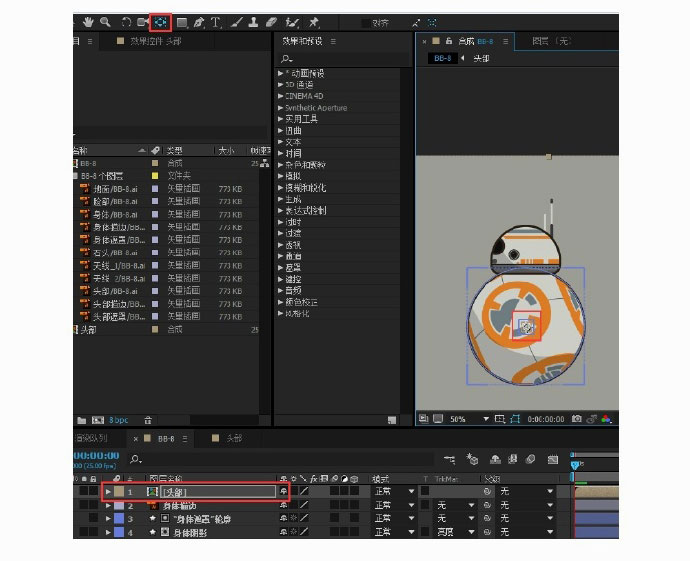The image size is (690, 561).
Task: Click the timeline layer search field
Action: 280,459
